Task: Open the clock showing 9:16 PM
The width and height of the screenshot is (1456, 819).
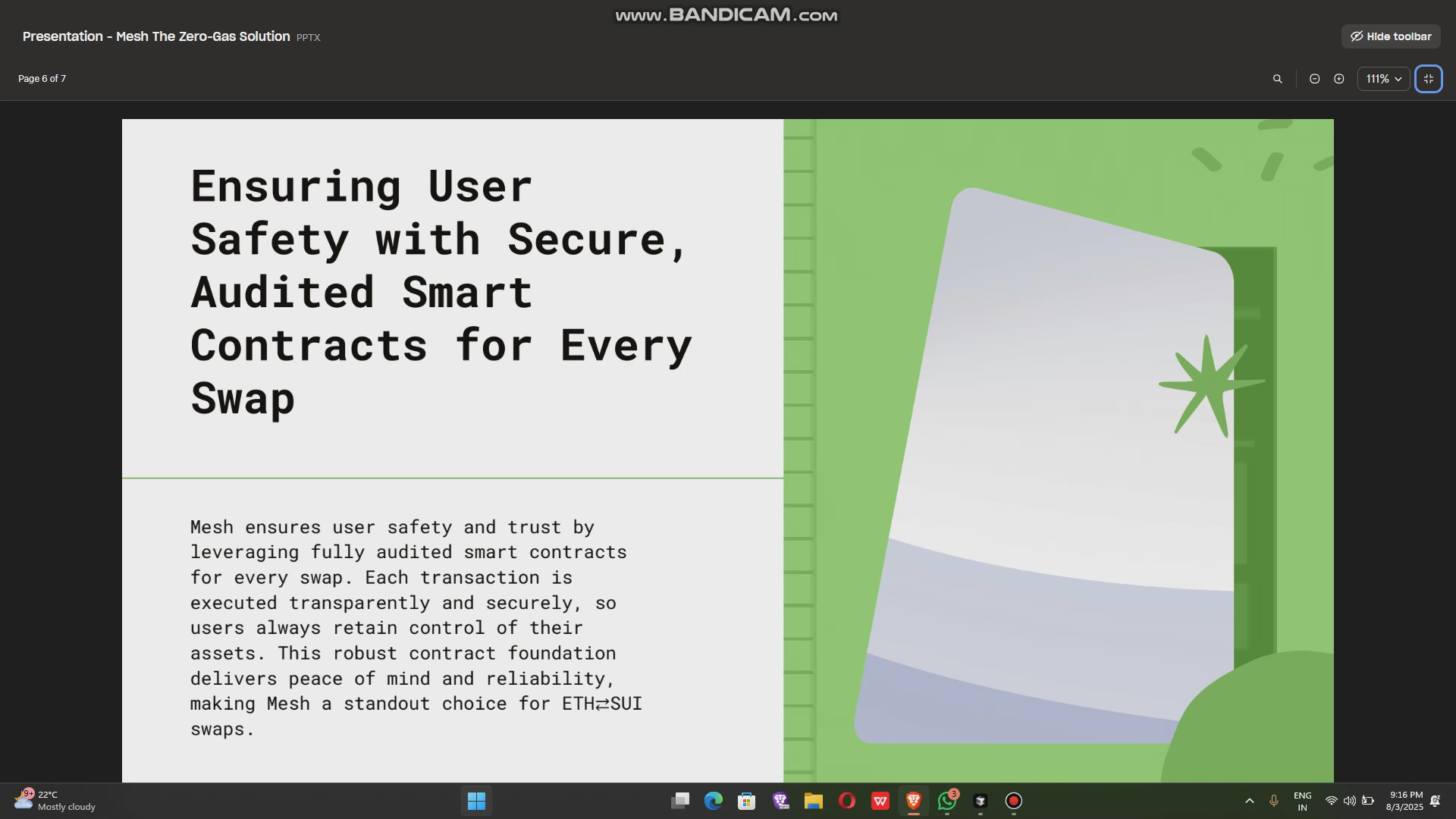Action: (1405, 801)
